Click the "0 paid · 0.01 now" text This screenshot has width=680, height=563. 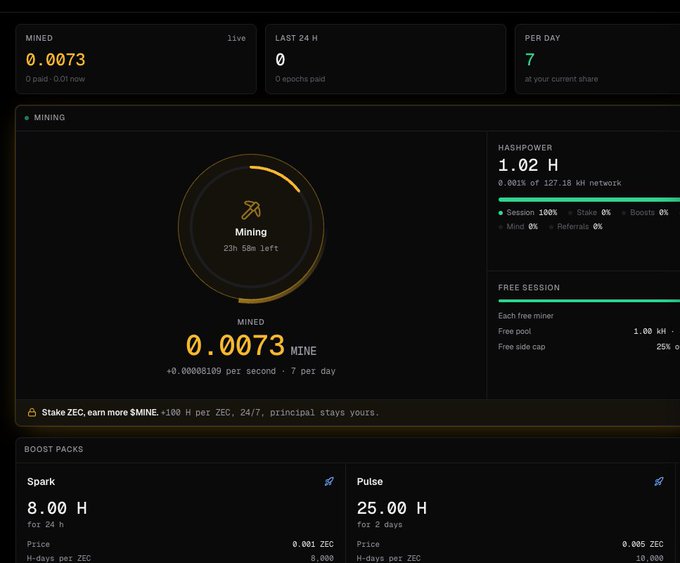(x=55, y=79)
